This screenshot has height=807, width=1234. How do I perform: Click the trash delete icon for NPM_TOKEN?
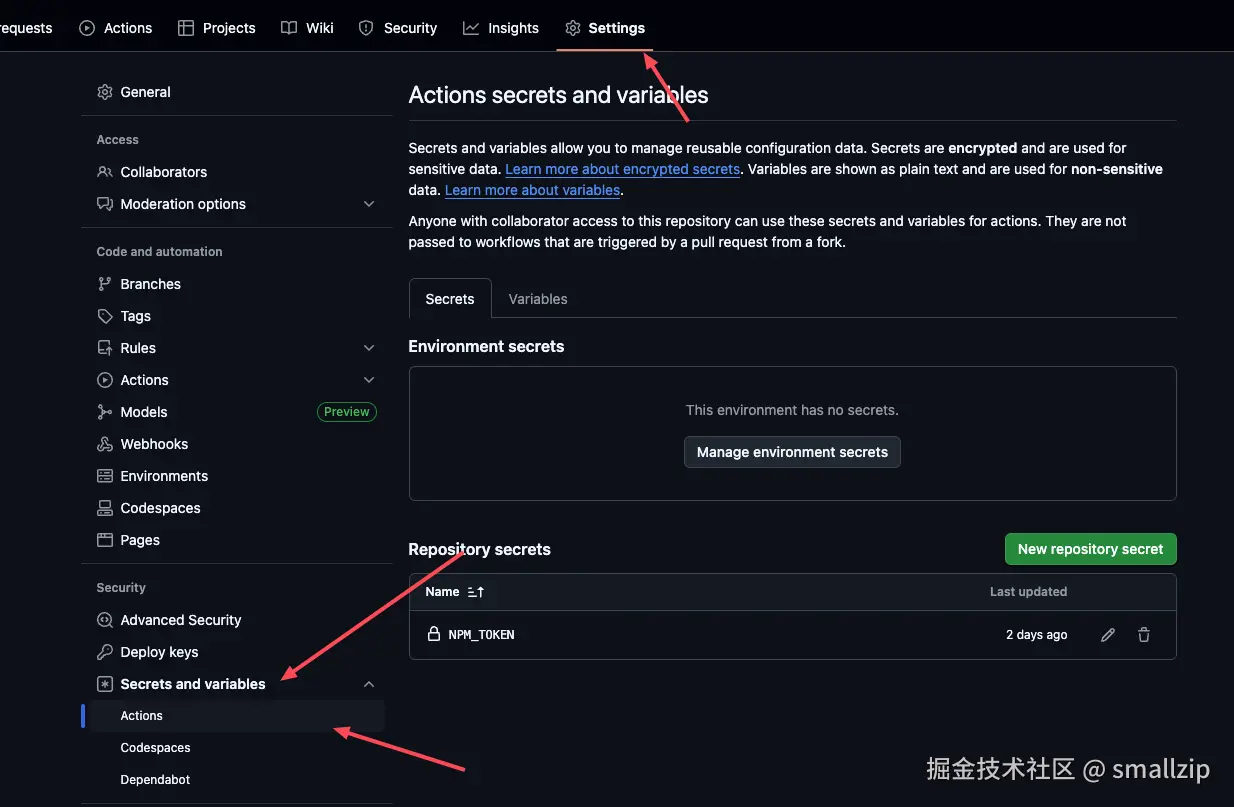[1144, 635]
